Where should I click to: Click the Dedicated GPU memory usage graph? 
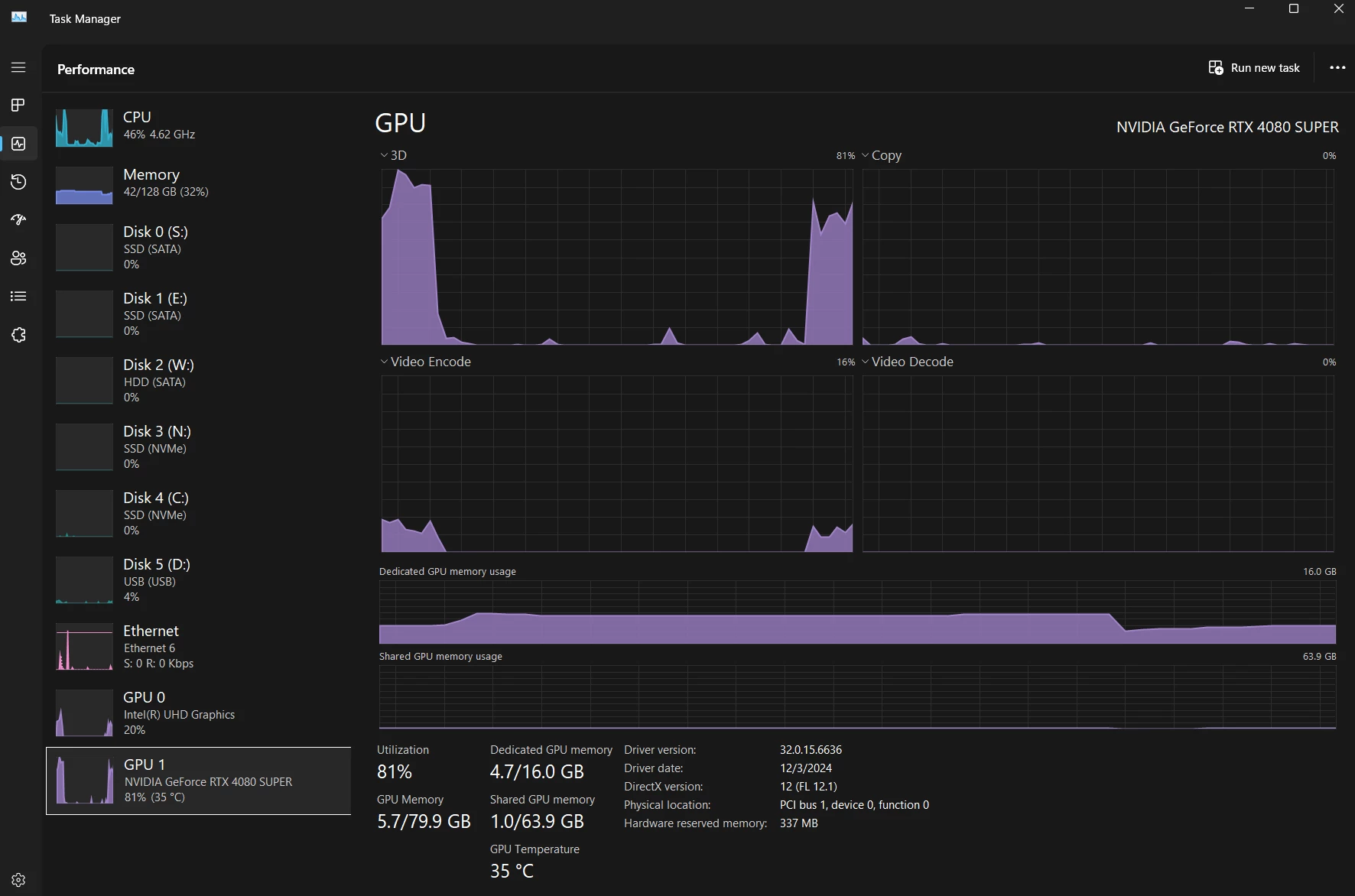(x=857, y=612)
